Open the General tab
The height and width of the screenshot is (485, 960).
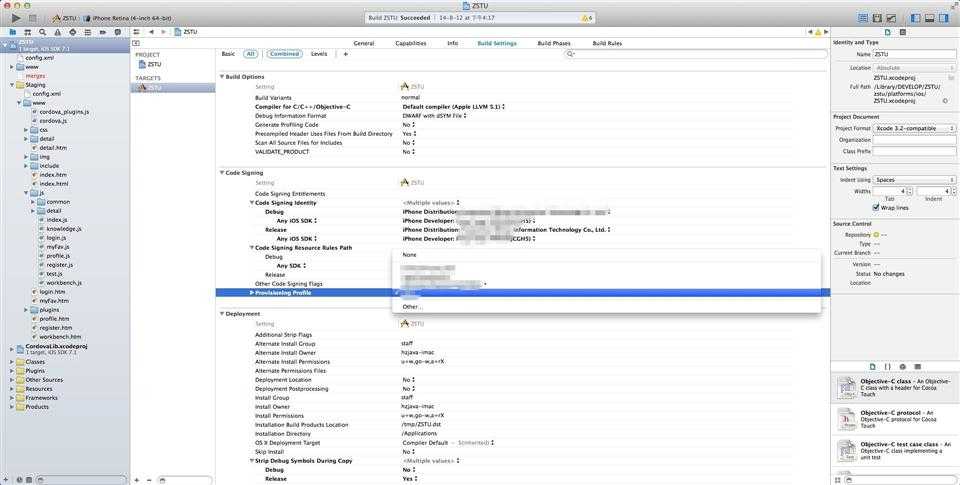click(364, 43)
